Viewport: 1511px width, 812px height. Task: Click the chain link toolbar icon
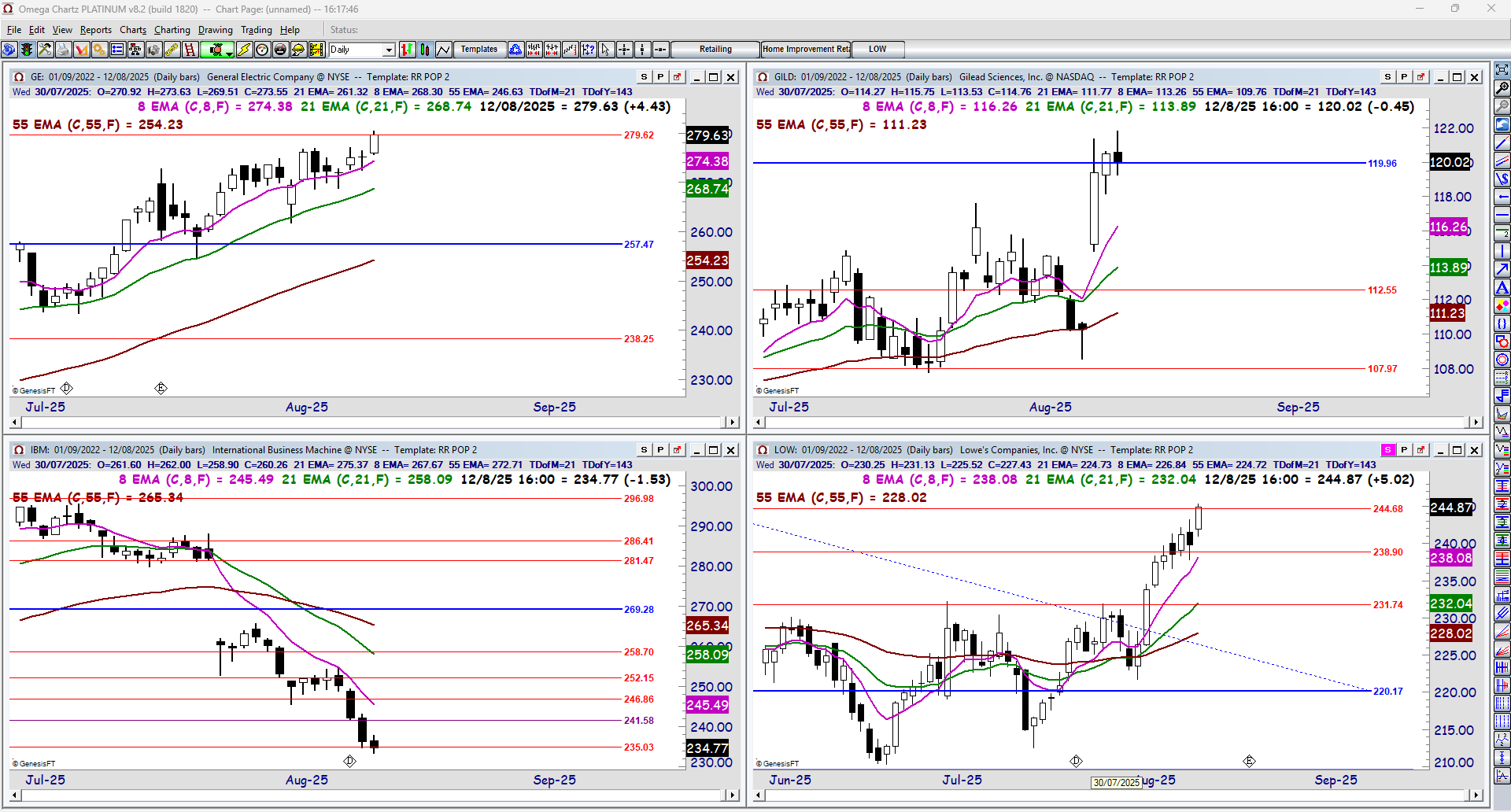(171, 50)
